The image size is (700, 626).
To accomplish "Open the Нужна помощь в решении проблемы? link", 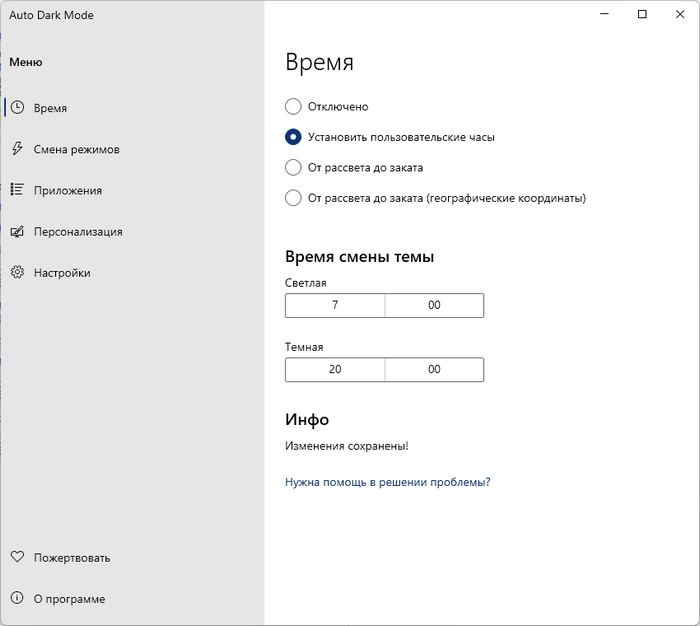I will 388,482.
